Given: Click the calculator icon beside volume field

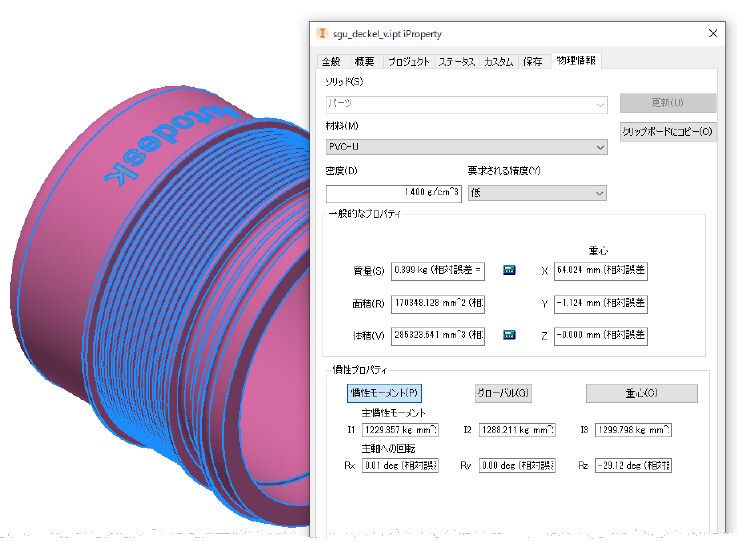Looking at the screenshot, I should tap(509, 335).
